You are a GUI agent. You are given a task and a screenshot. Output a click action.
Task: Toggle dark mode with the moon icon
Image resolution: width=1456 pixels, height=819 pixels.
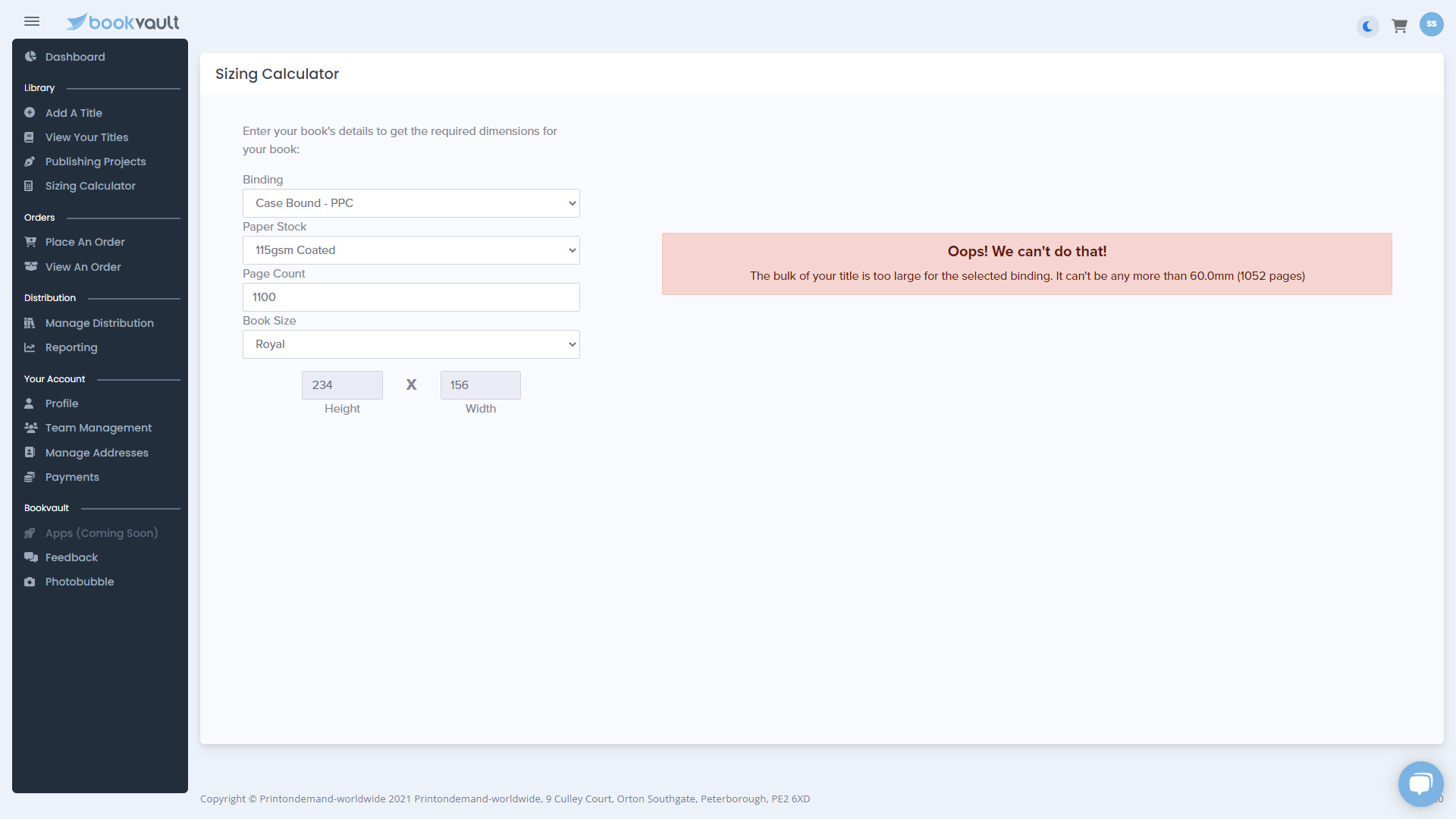1367,27
